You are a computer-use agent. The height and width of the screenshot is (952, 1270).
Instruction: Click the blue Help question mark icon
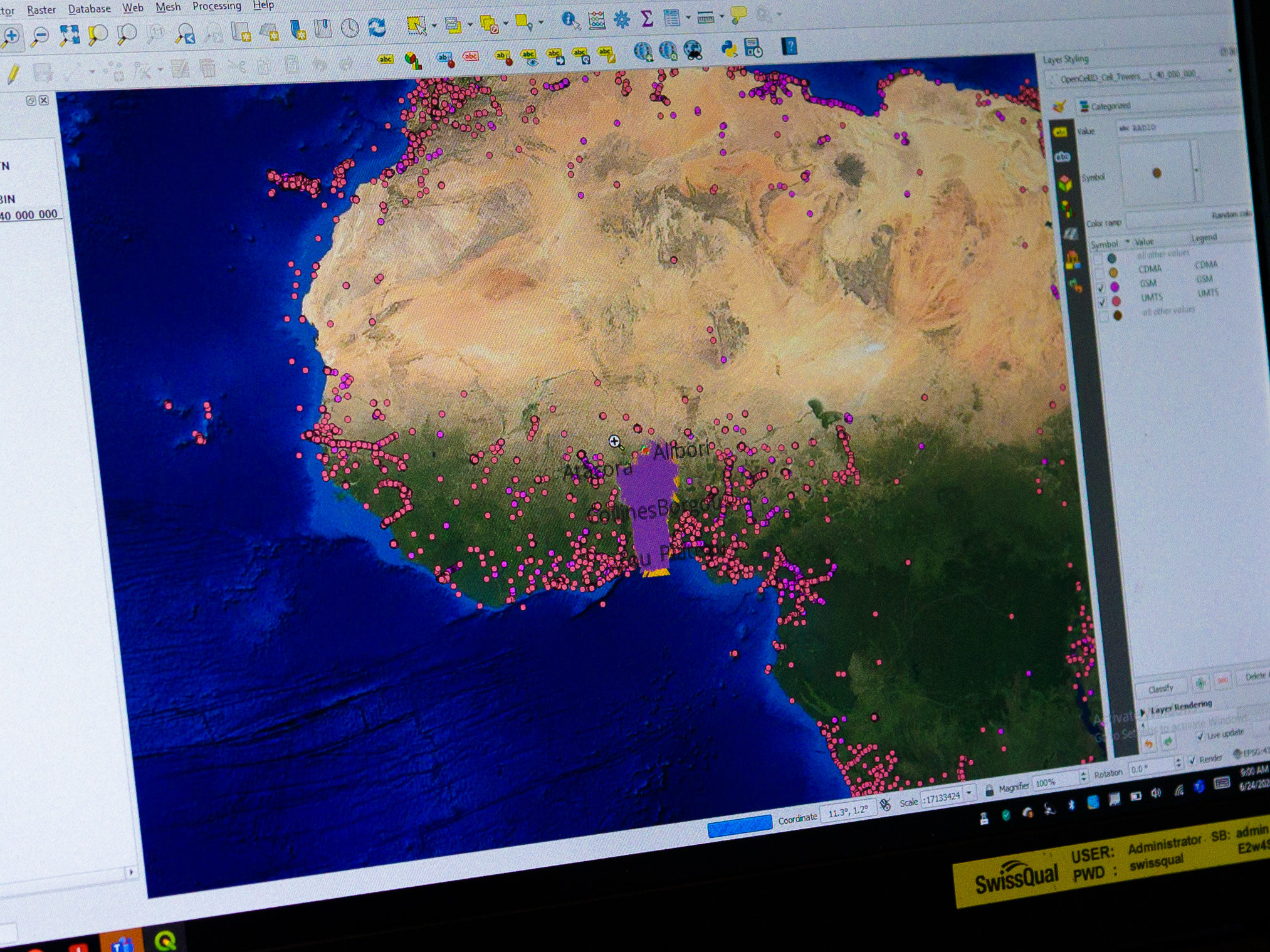coord(789,46)
